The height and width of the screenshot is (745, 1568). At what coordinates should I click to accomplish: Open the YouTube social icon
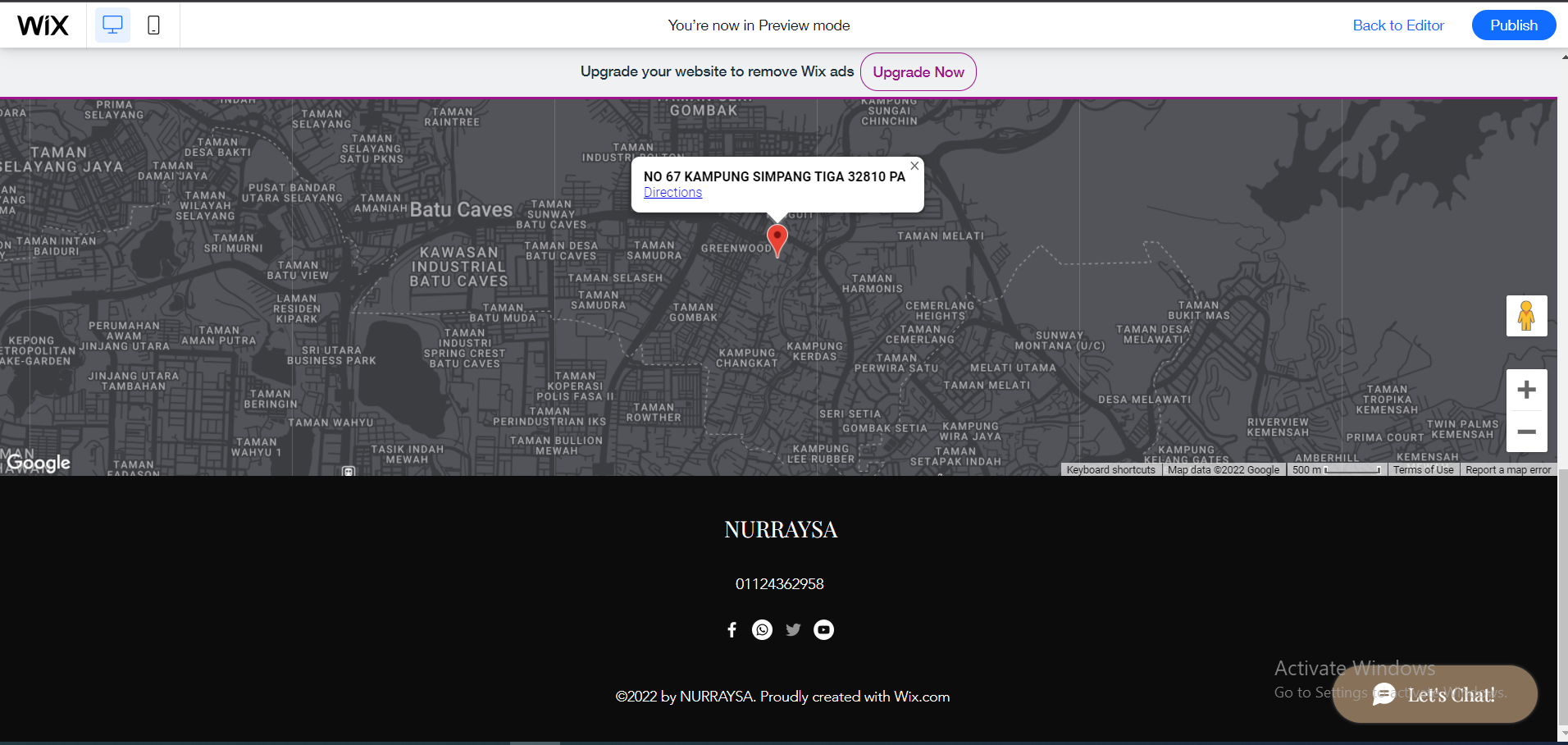tap(823, 629)
